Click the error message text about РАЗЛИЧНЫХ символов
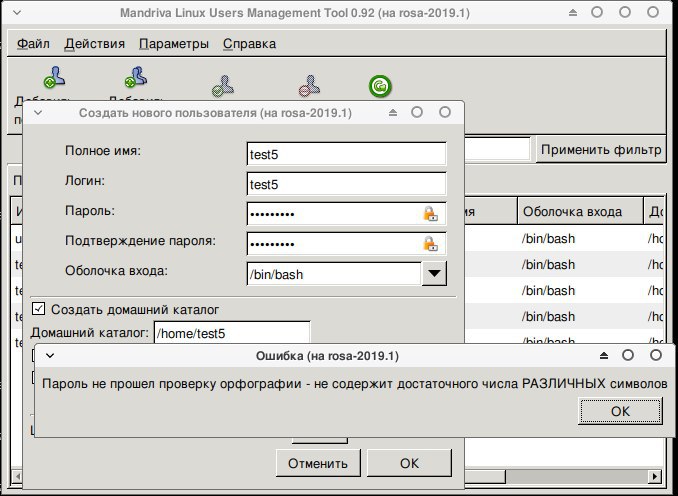Screen dimensions: 678x496 tap(355, 384)
